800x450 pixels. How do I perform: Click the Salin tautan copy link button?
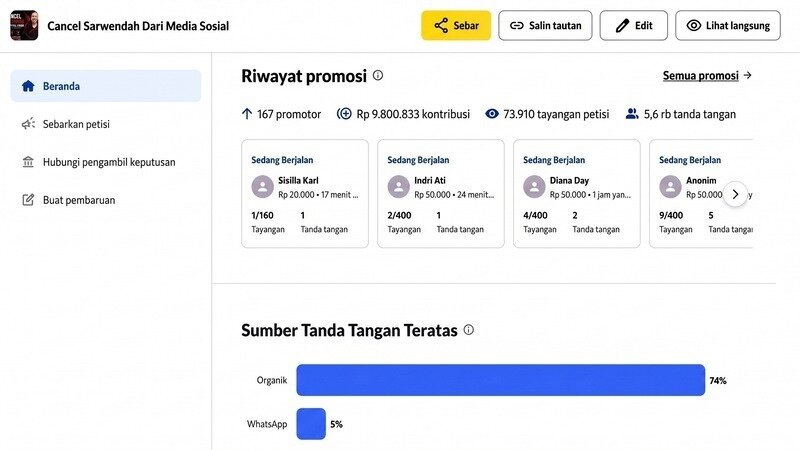[545, 26]
